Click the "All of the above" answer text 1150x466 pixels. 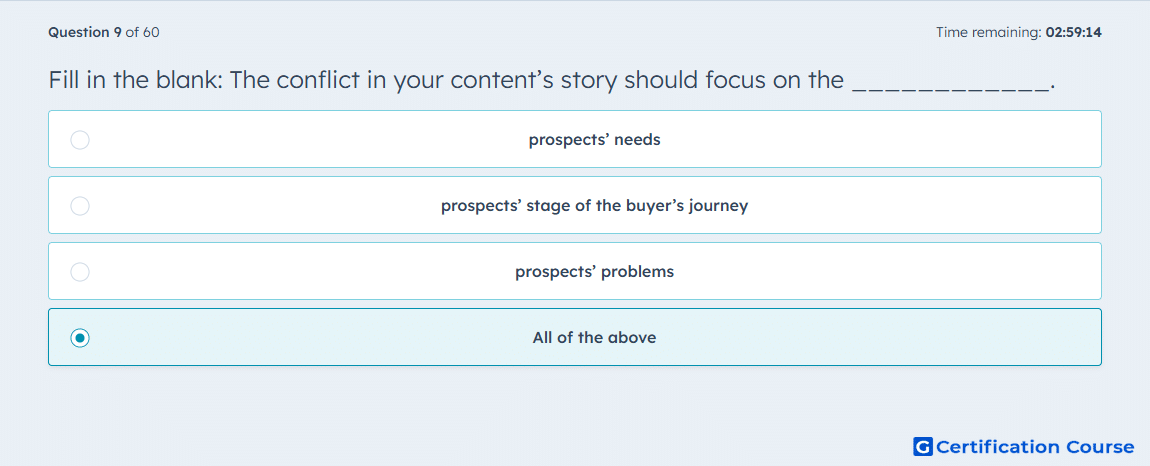point(594,338)
